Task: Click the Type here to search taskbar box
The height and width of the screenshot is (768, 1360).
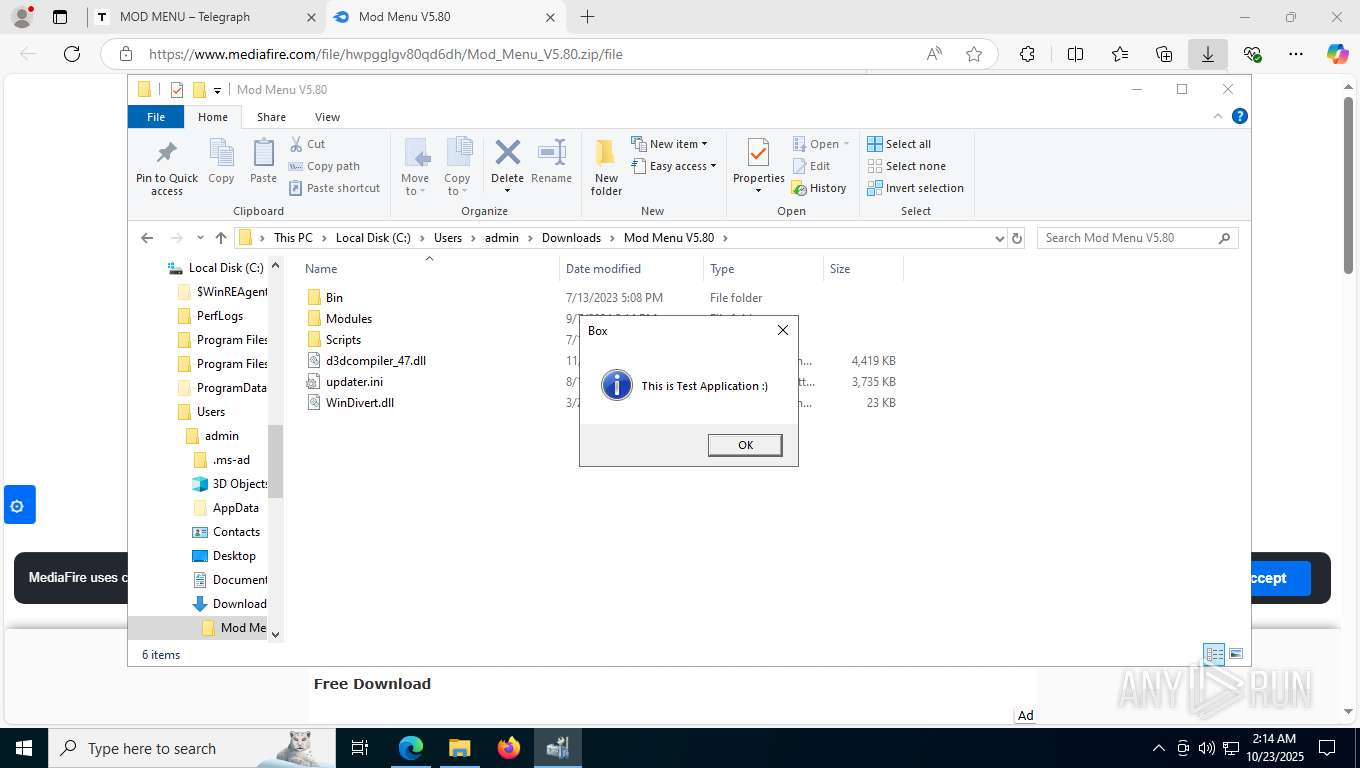Action: pos(193,748)
